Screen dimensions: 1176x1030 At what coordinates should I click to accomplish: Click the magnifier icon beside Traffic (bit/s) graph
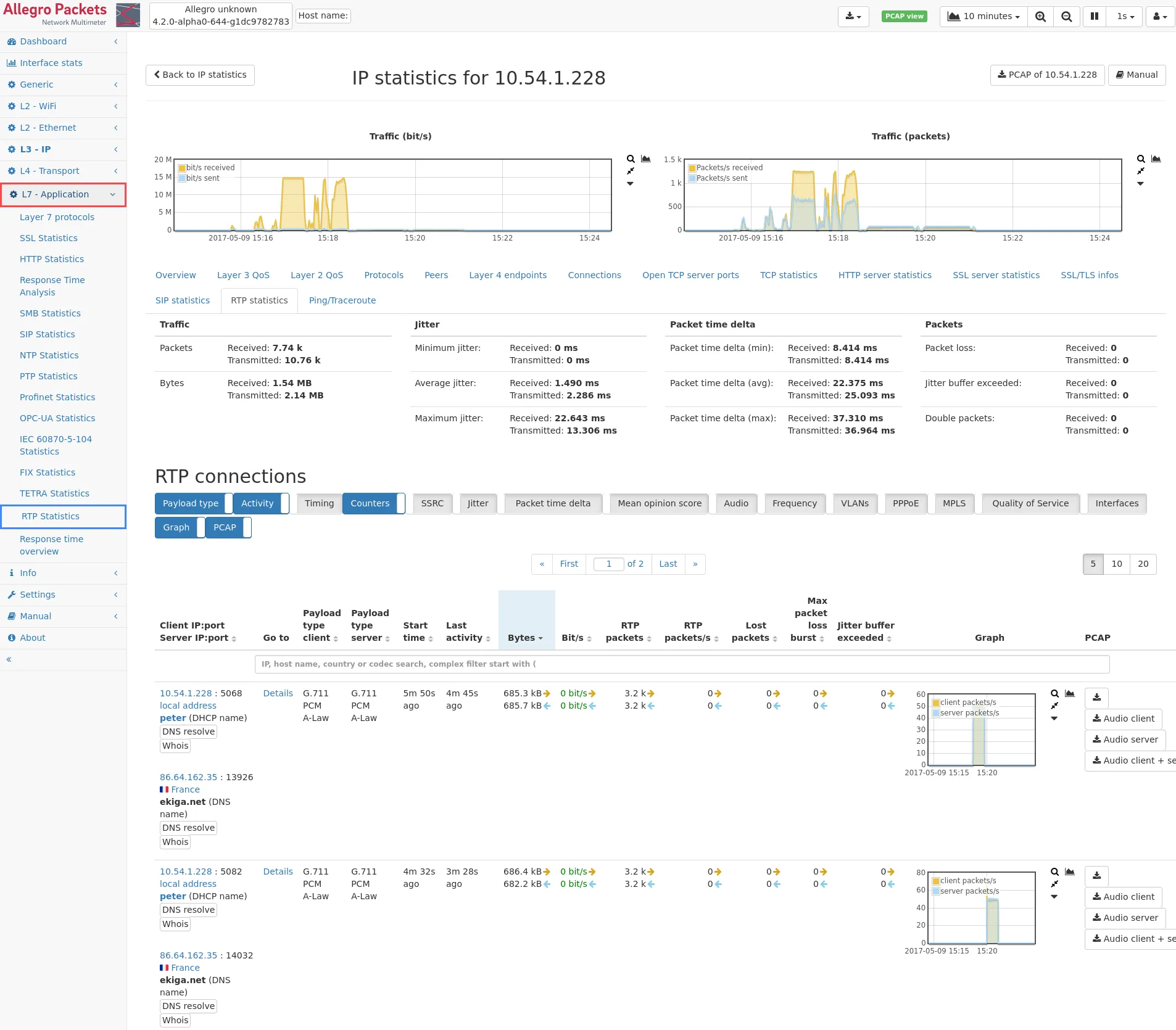631,159
